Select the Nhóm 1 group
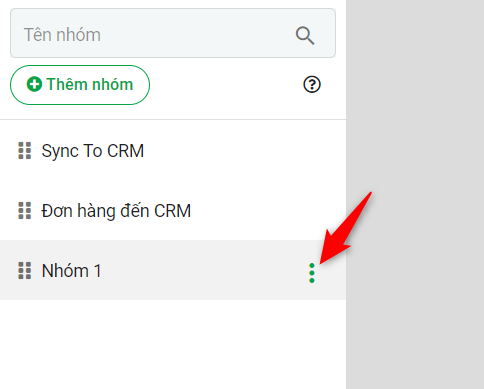The image size is (484, 389). 173,270
